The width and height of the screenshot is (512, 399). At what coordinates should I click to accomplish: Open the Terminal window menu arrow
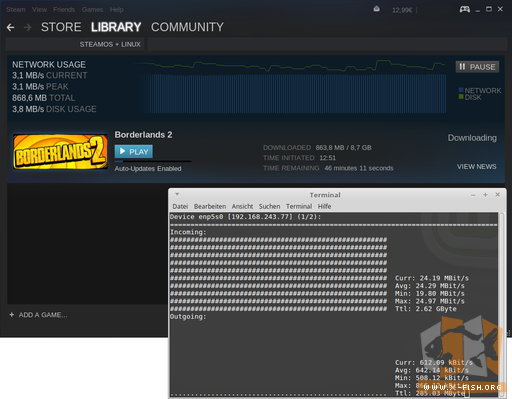pyautogui.click(x=177, y=194)
